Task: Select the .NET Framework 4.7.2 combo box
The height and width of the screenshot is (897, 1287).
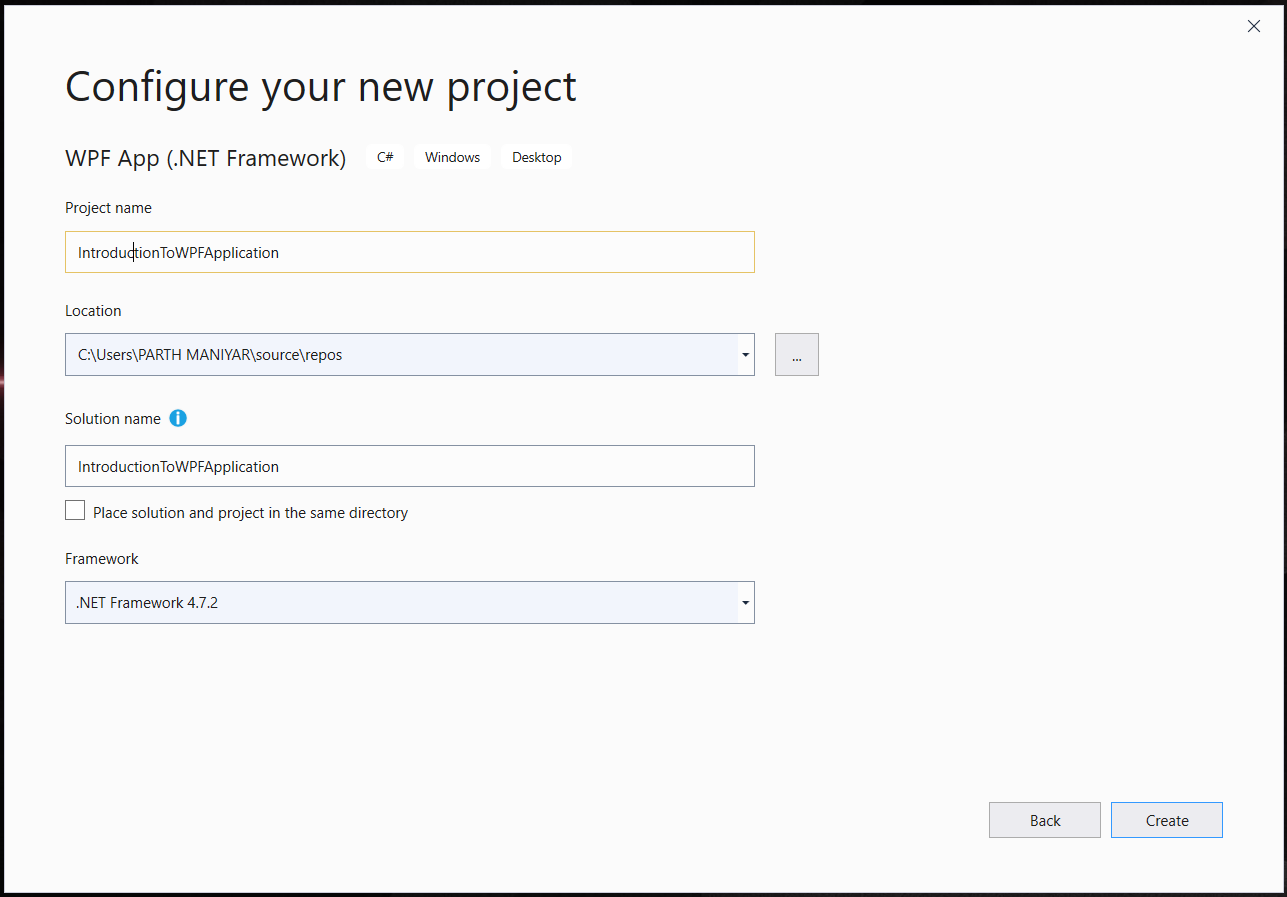Action: pos(400,603)
